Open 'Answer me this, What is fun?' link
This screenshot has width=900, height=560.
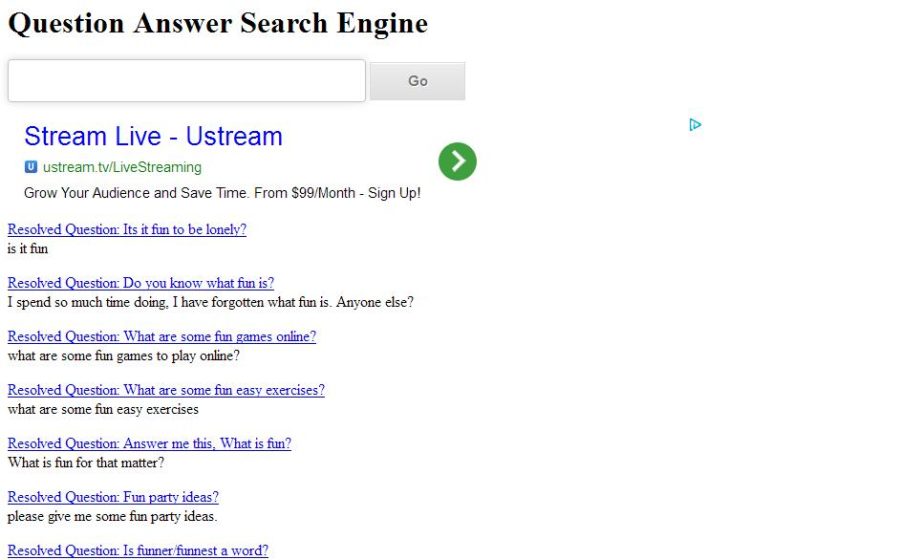[x=149, y=444]
